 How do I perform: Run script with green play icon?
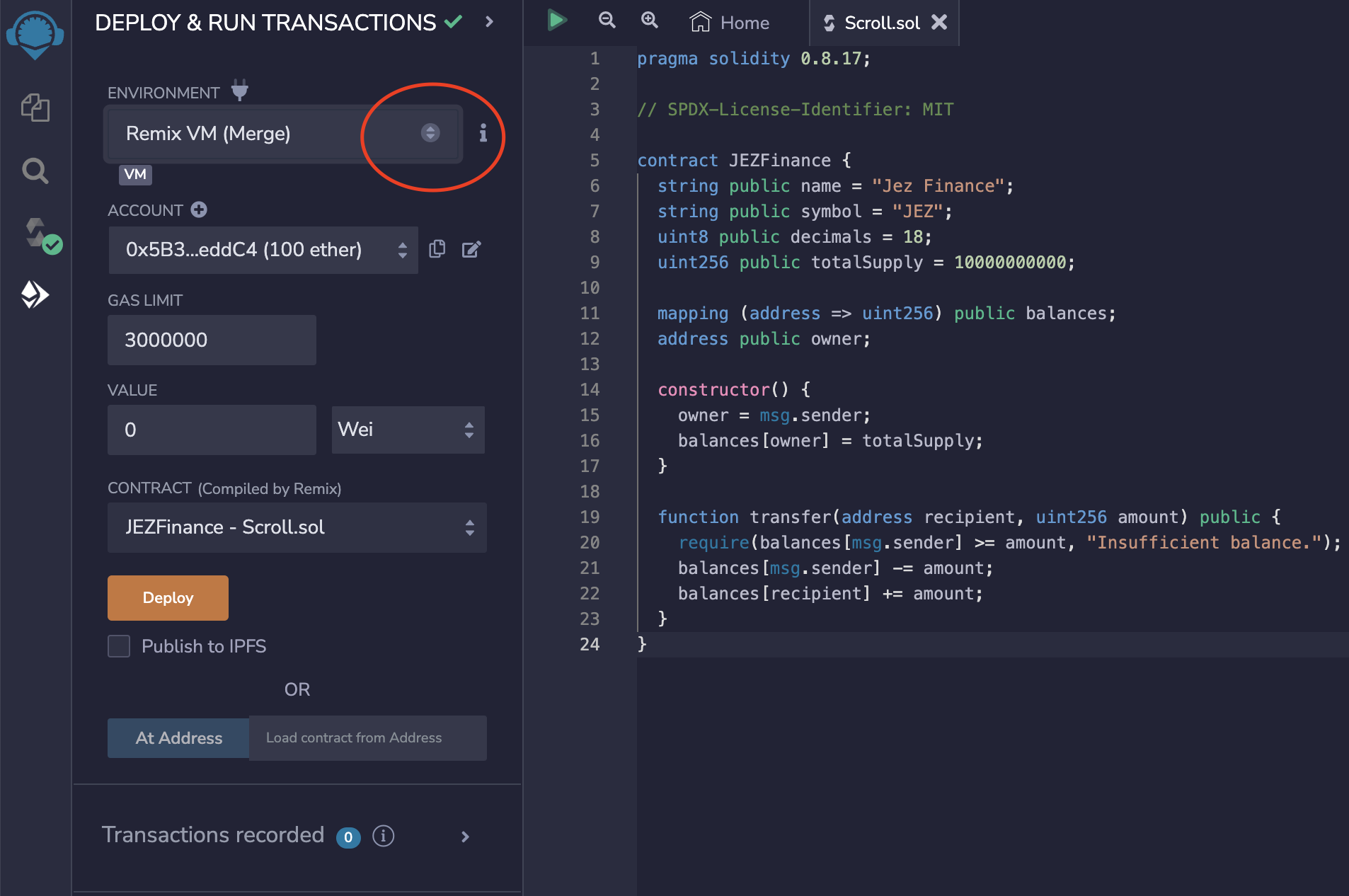[557, 20]
